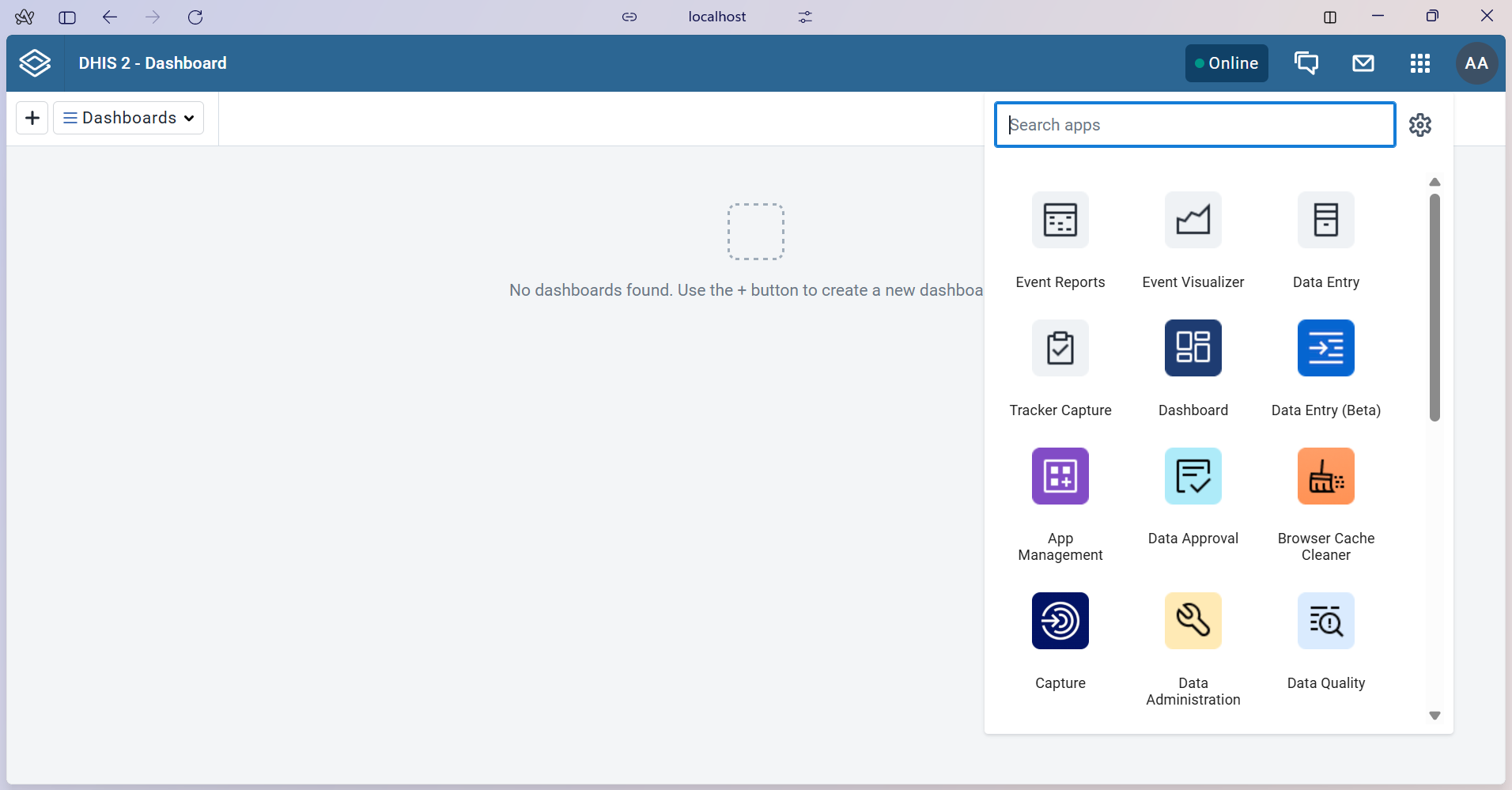Open browser split view icon
The height and width of the screenshot is (790, 1512).
[1330, 17]
